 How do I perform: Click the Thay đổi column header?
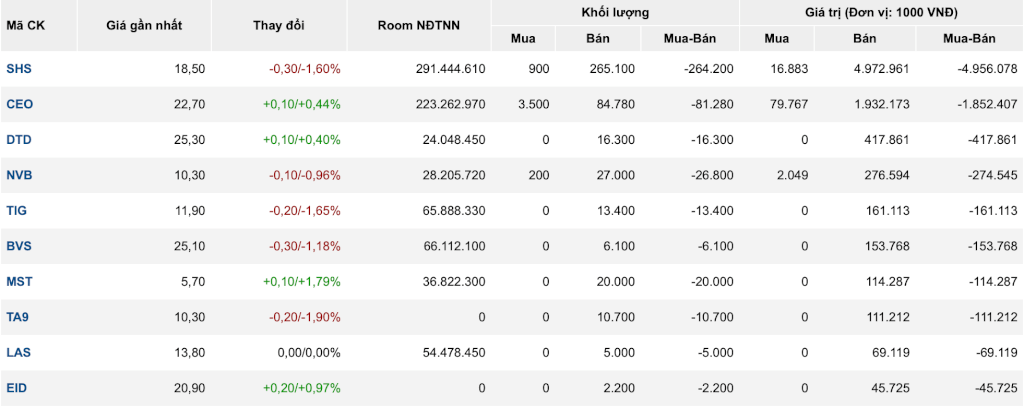click(279, 25)
